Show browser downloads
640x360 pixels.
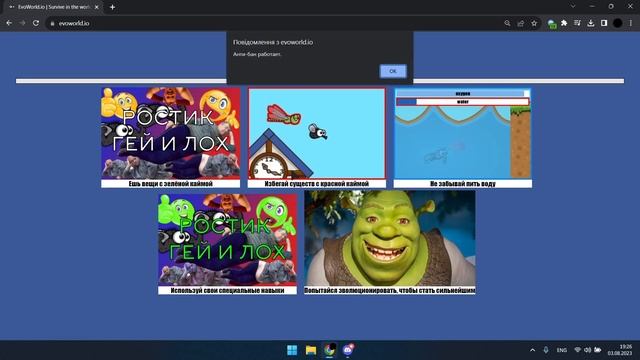(x=591, y=23)
